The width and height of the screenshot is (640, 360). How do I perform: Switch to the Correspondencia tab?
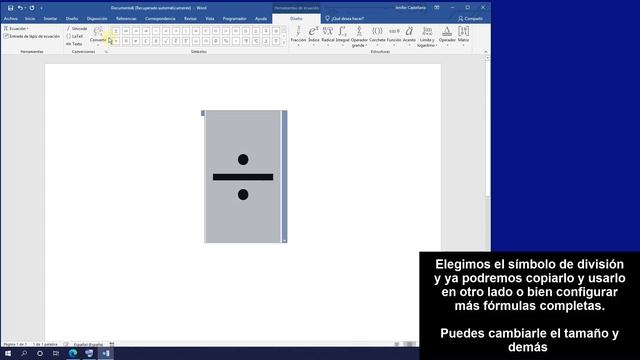(160, 19)
